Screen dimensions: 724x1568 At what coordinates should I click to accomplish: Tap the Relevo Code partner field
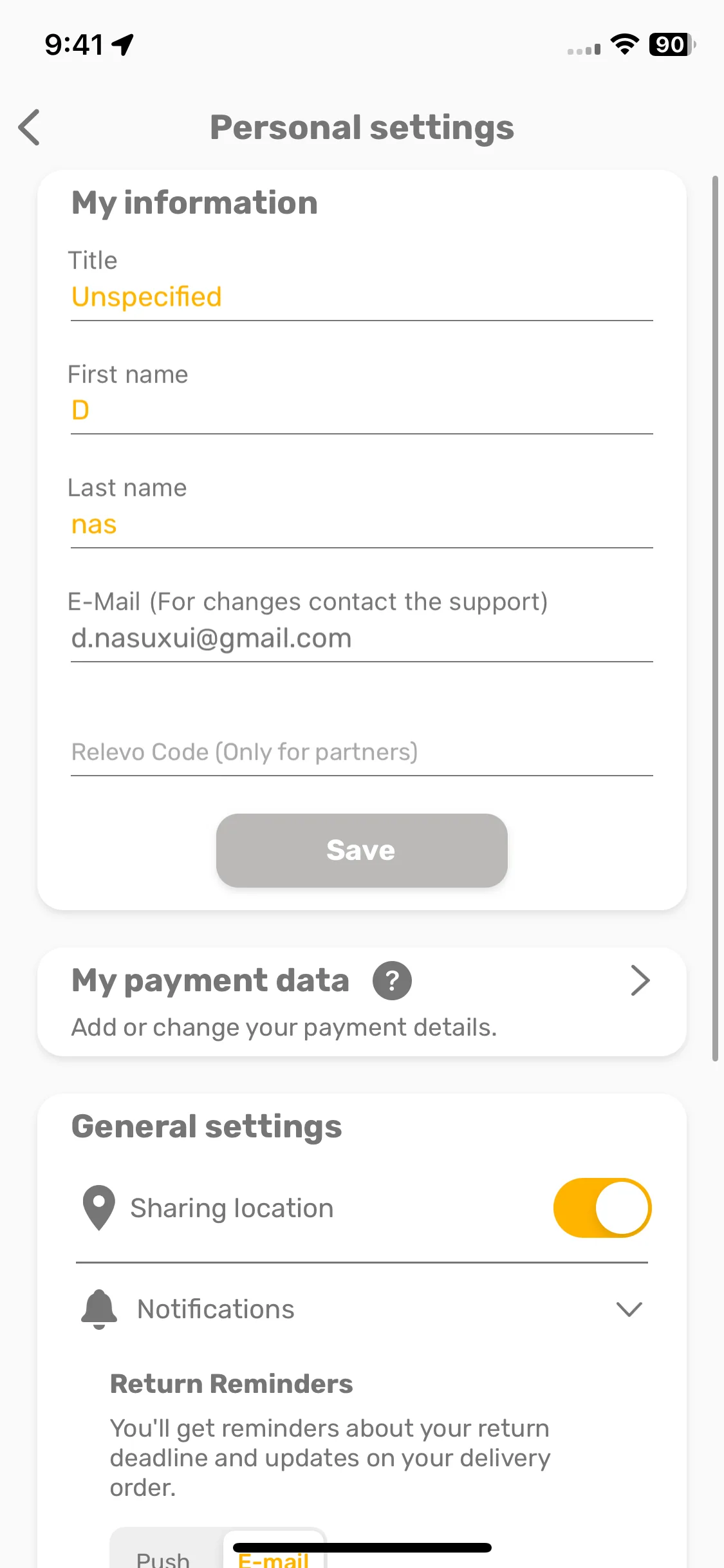(362, 752)
